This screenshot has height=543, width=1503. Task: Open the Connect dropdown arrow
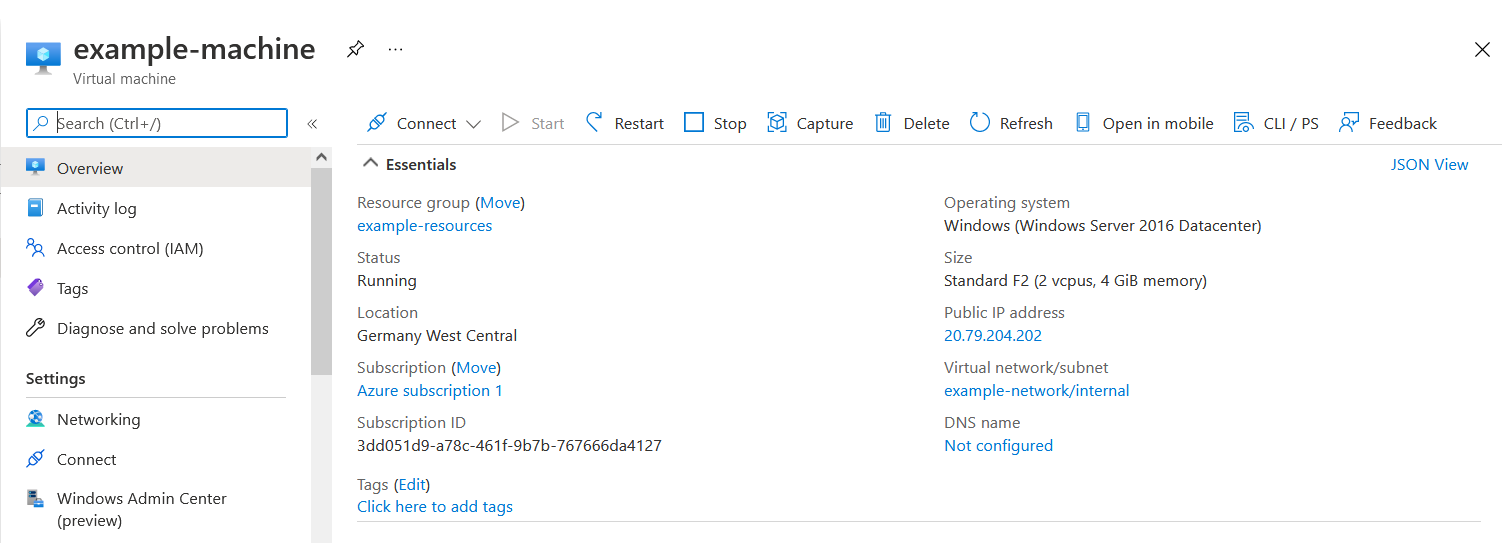(x=474, y=124)
